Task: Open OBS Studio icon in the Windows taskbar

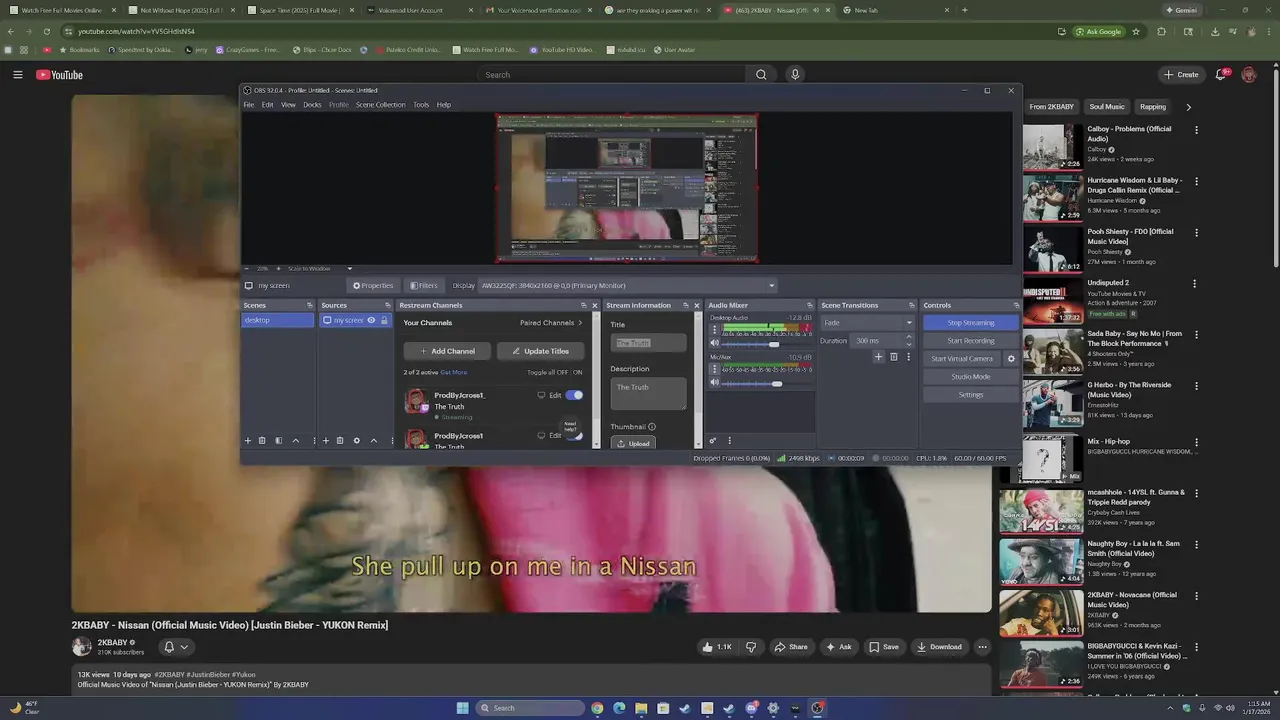Action: tap(818, 708)
